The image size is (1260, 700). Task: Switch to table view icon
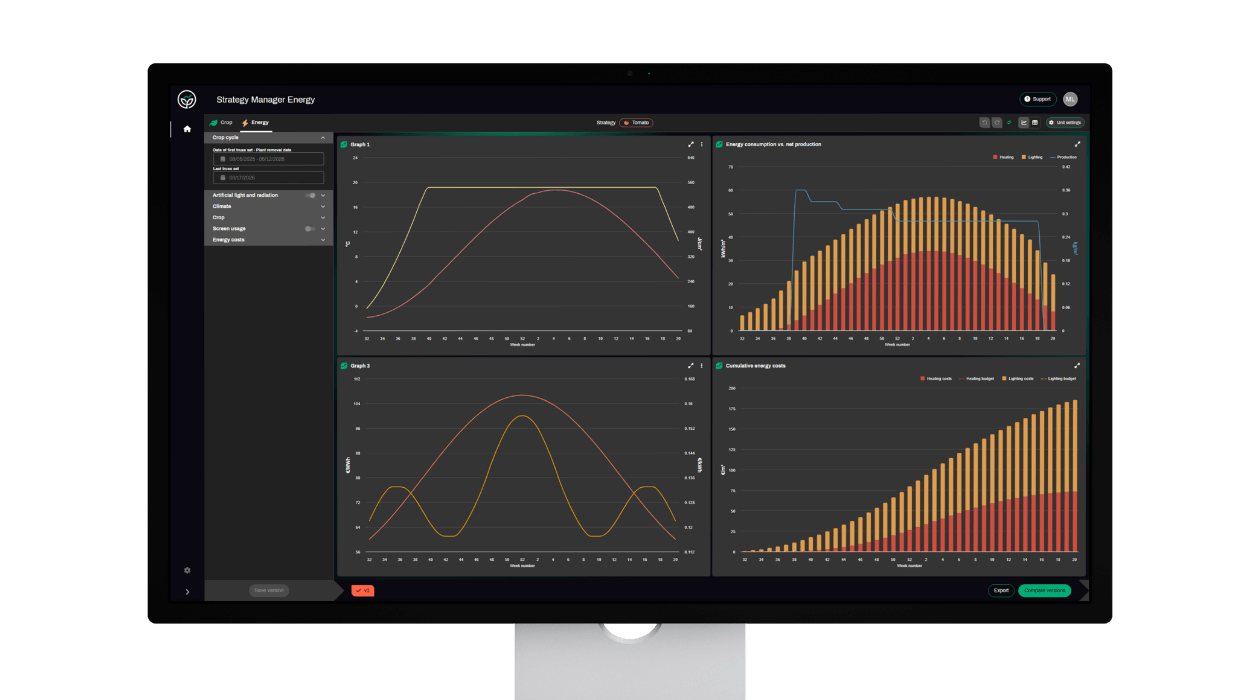pos(1035,123)
